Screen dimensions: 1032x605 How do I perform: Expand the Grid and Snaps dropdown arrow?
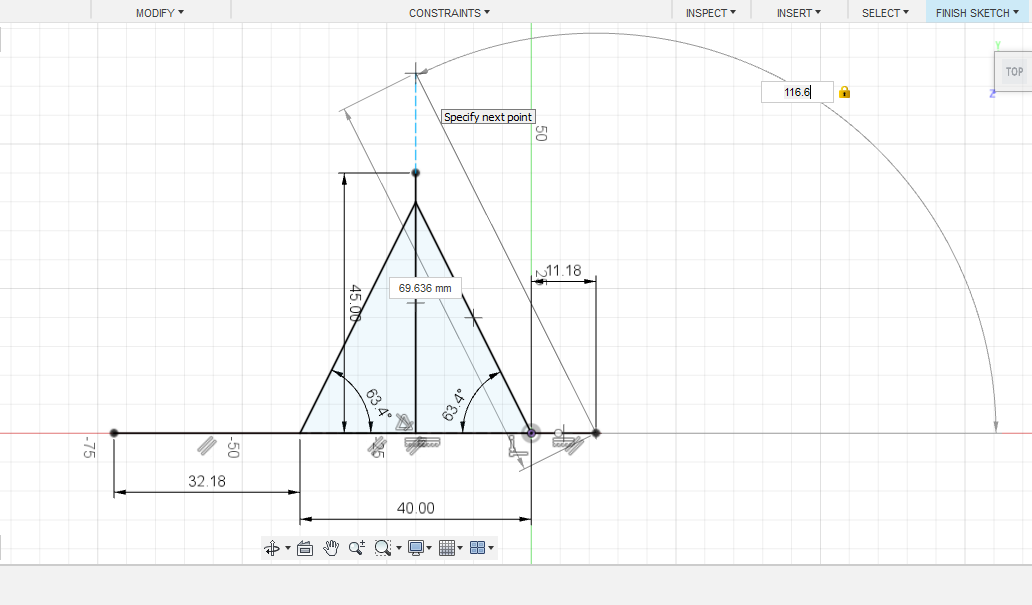pos(460,548)
